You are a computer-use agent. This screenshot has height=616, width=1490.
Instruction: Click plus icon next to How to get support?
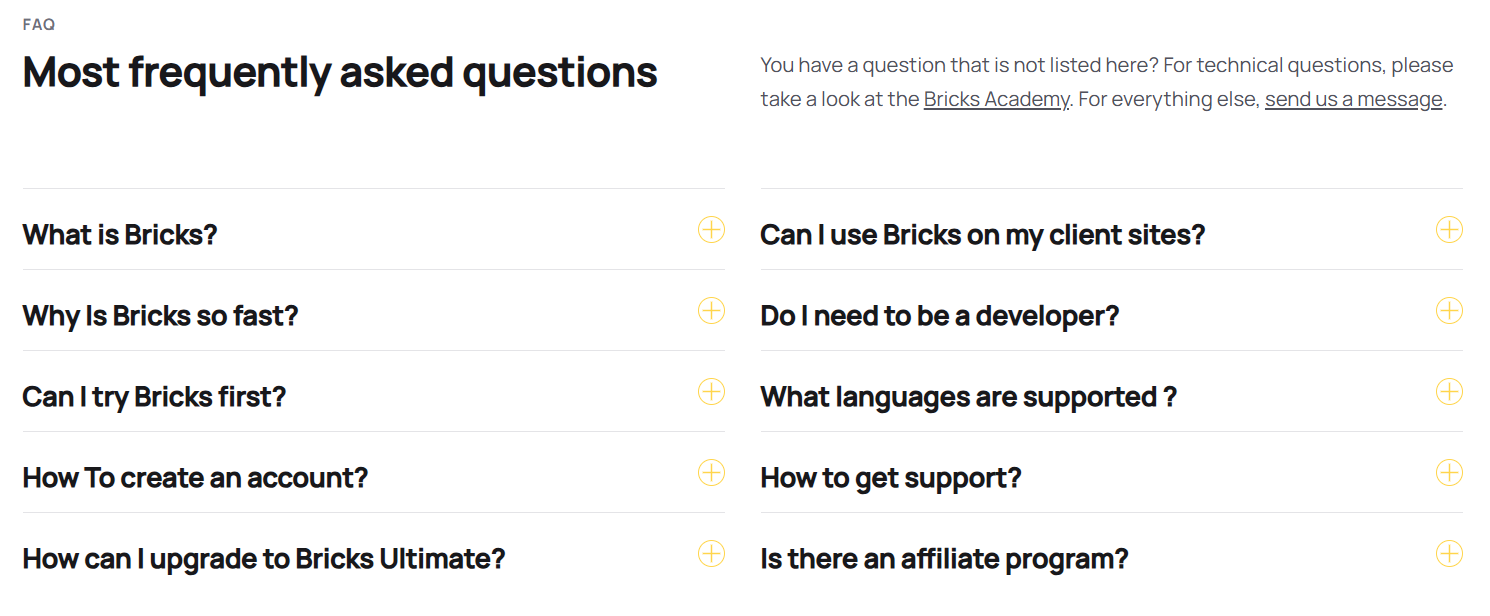click(1449, 473)
